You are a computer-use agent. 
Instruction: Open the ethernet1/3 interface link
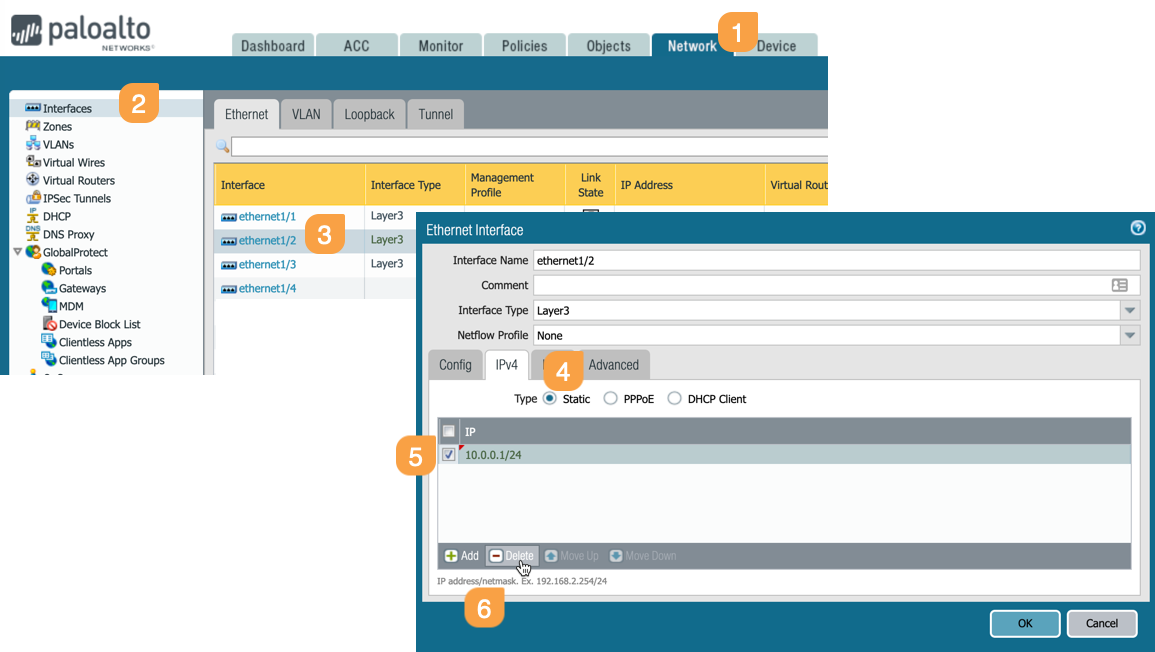[x=267, y=264]
